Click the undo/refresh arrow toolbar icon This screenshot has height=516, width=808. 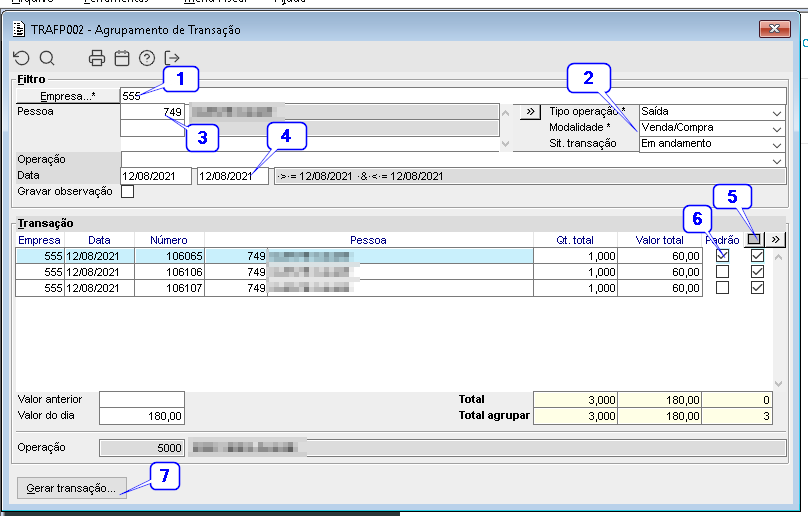22,58
